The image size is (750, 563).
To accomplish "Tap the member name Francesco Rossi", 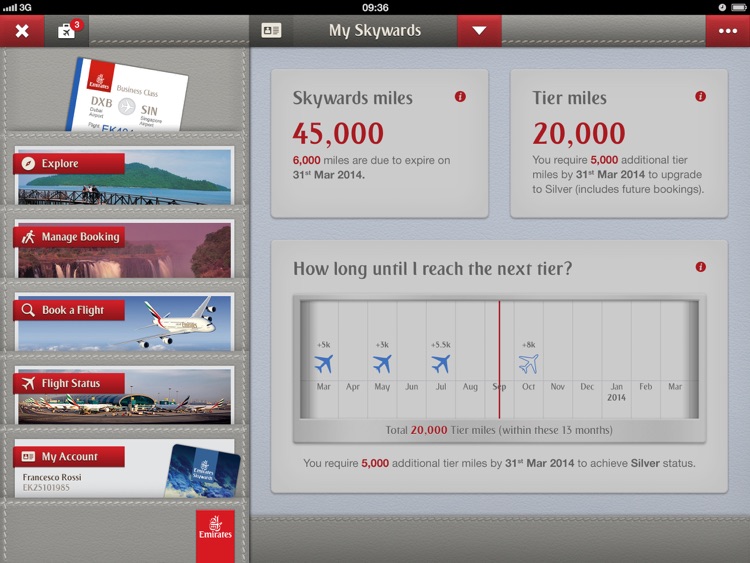I will click(x=52, y=477).
